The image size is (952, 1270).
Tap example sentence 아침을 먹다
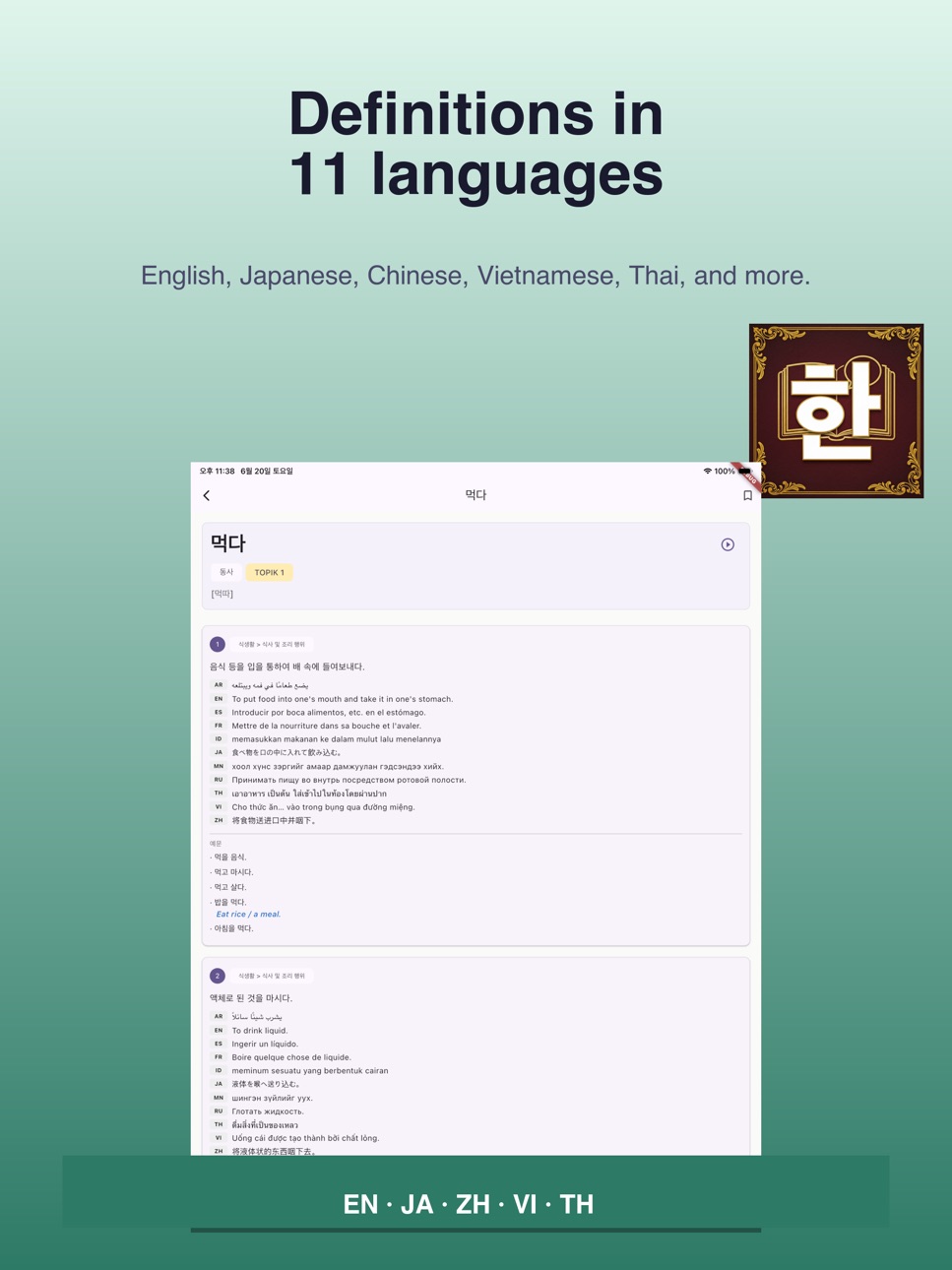tap(233, 928)
